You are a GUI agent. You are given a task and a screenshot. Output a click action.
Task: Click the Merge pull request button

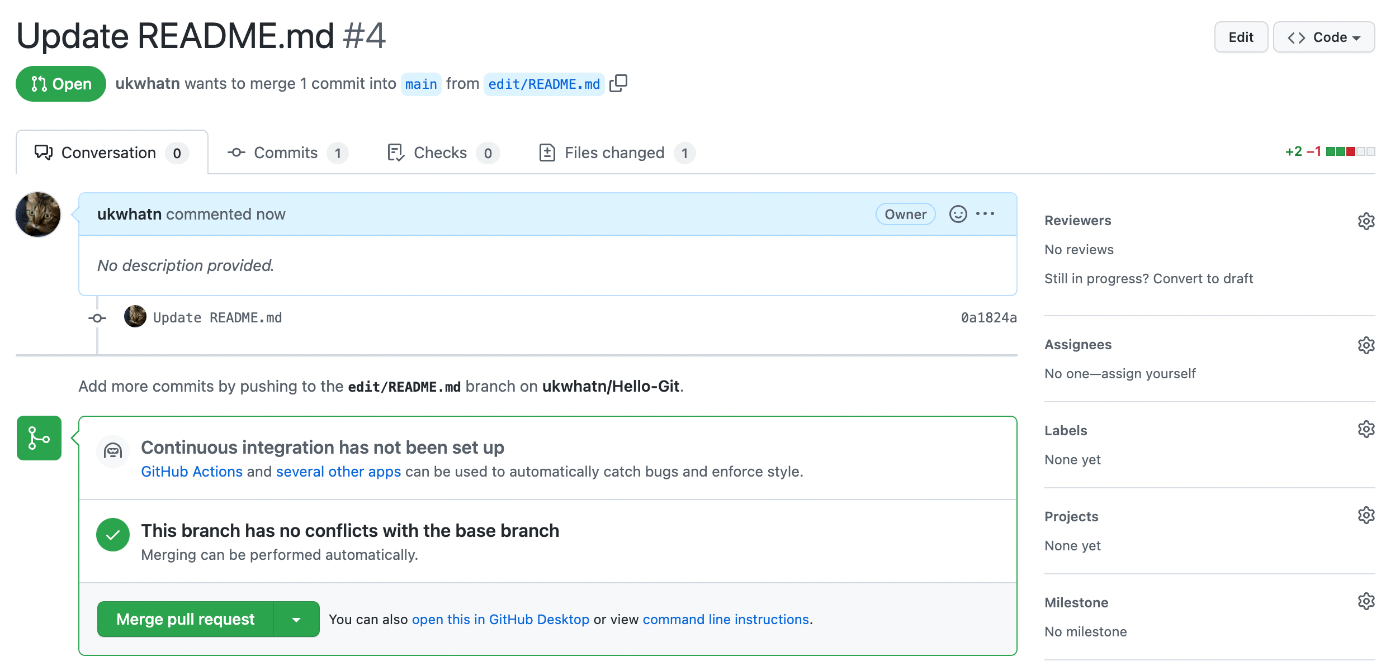tap(184, 619)
